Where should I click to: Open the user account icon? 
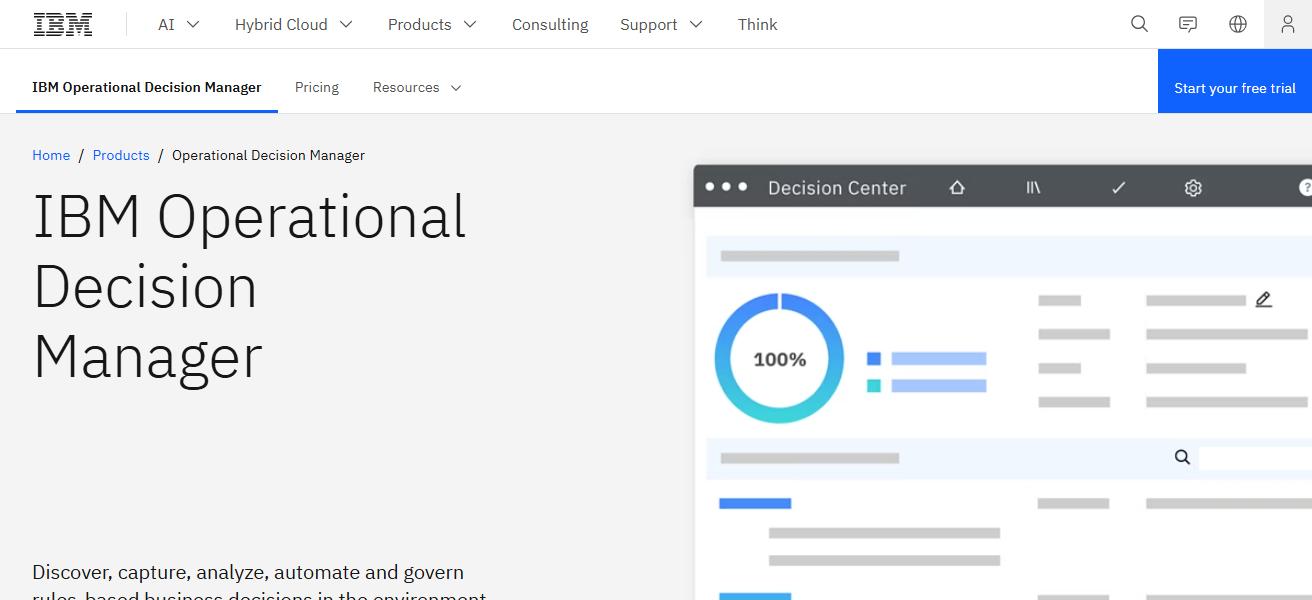(x=1287, y=23)
